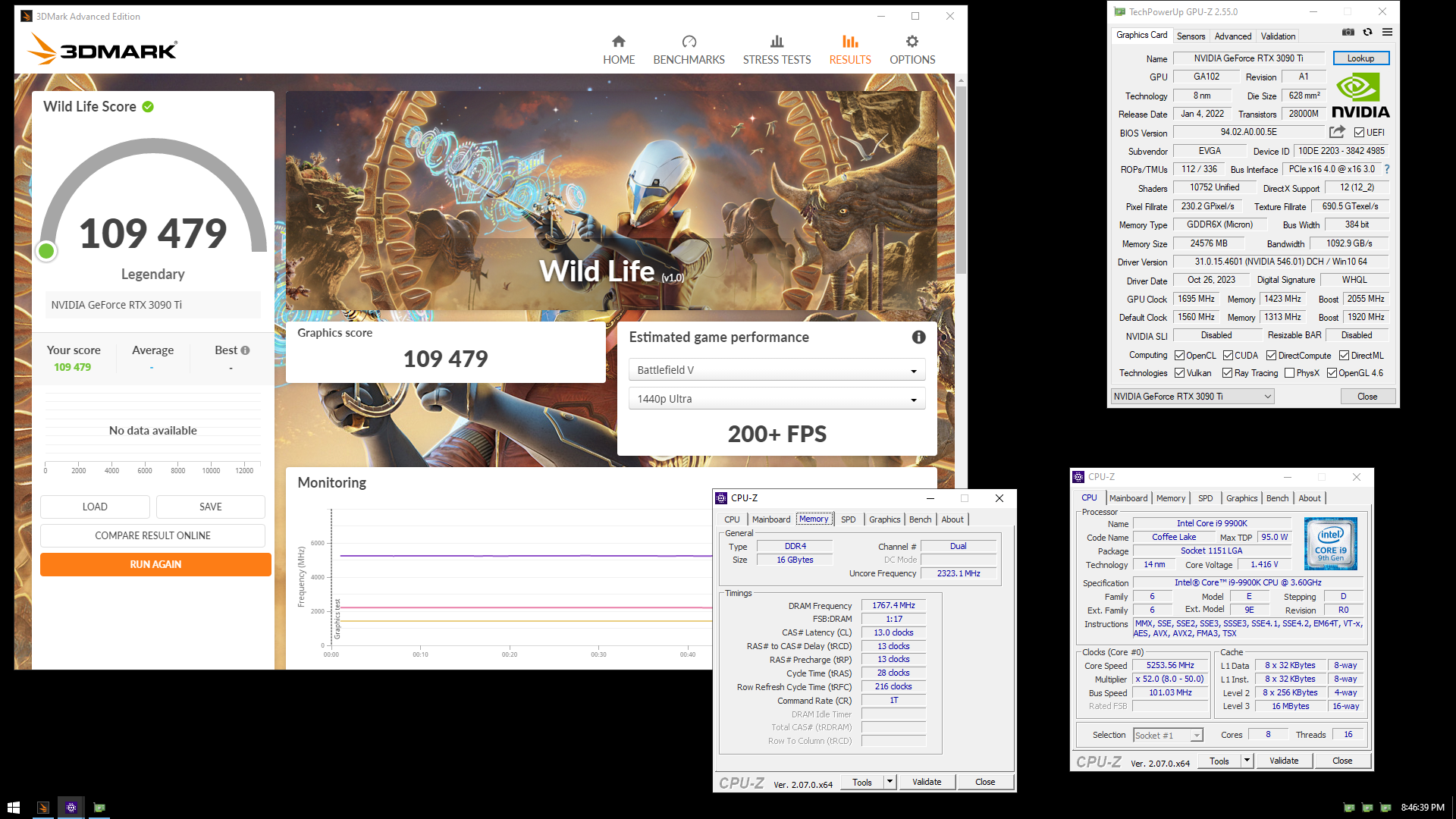Click the green dot on the score gauge

pyautogui.click(x=46, y=251)
